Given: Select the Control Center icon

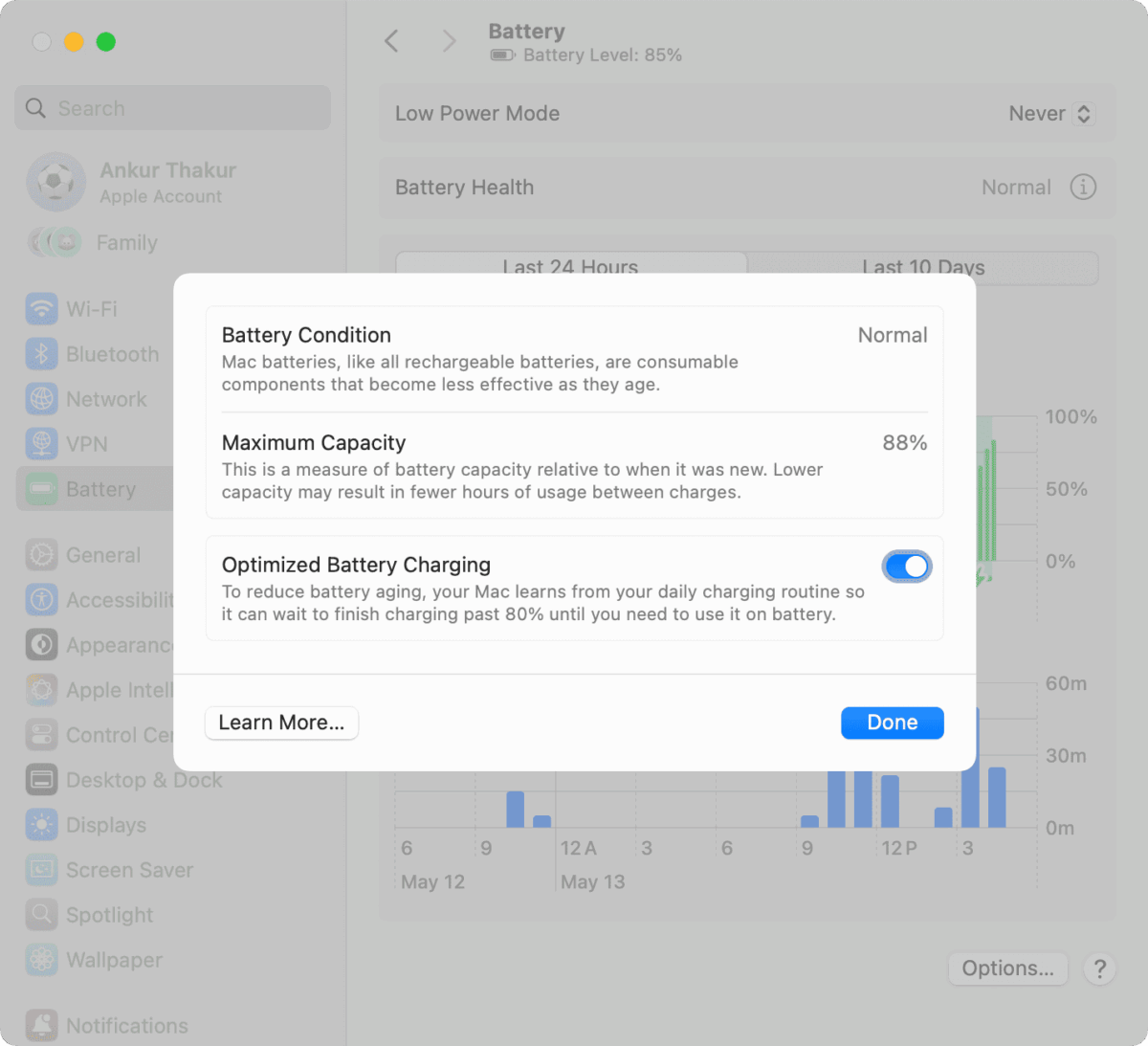Looking at the screenshot, I should 42,735.
